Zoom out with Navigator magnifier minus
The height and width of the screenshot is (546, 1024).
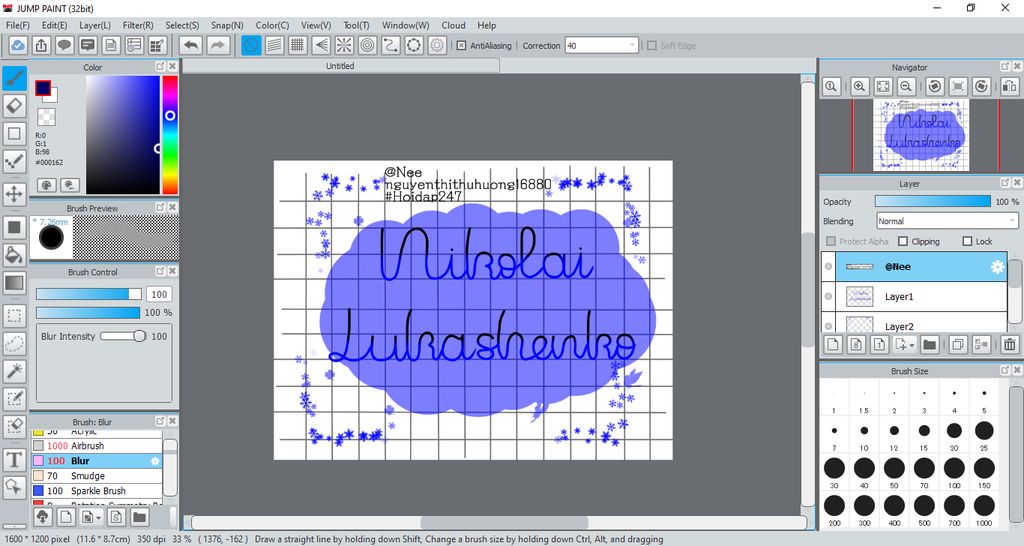pyautogui.click(x=906, y=86)
